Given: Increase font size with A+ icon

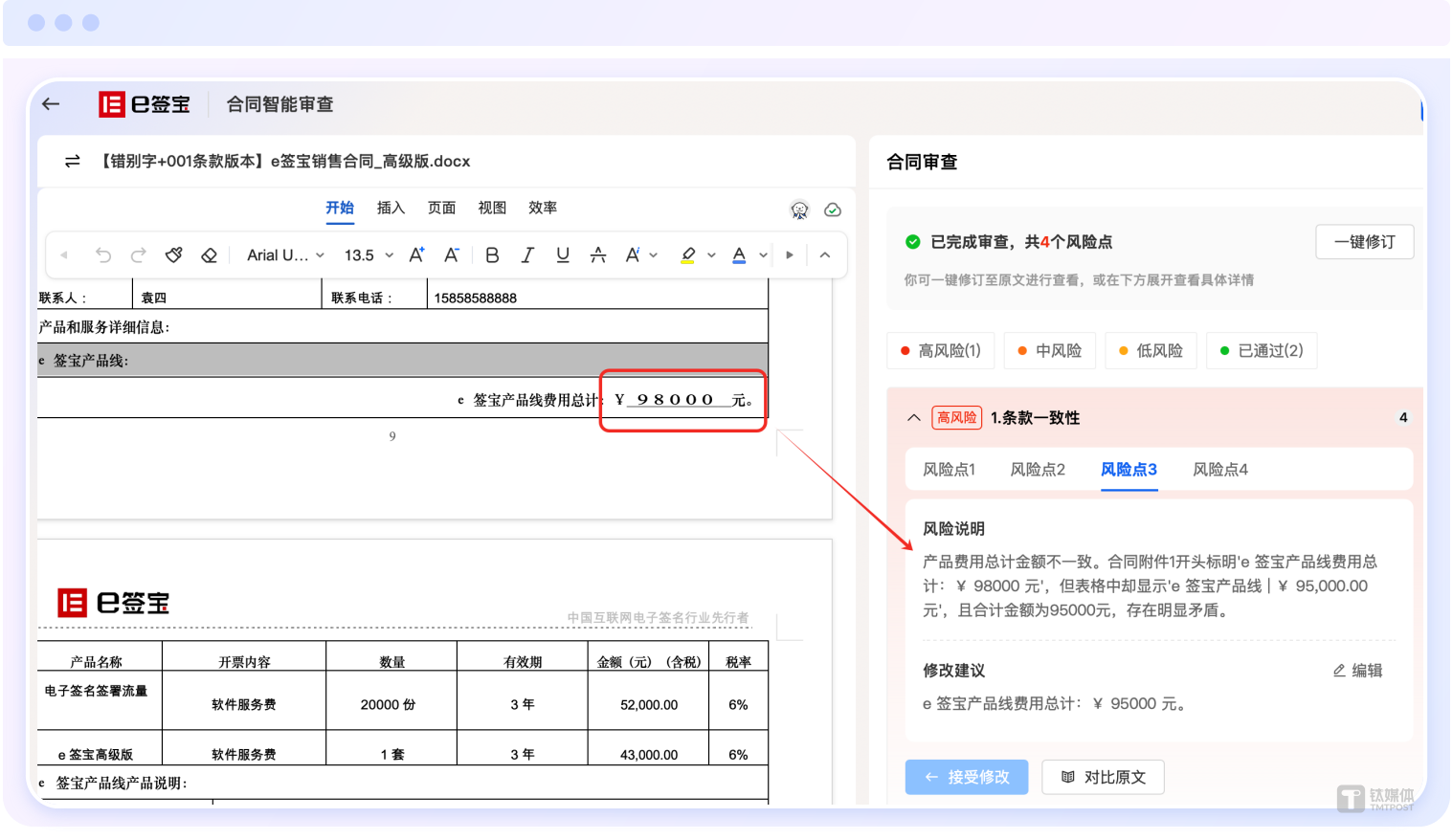Looking at the screenshot, I should coord(416,254).
